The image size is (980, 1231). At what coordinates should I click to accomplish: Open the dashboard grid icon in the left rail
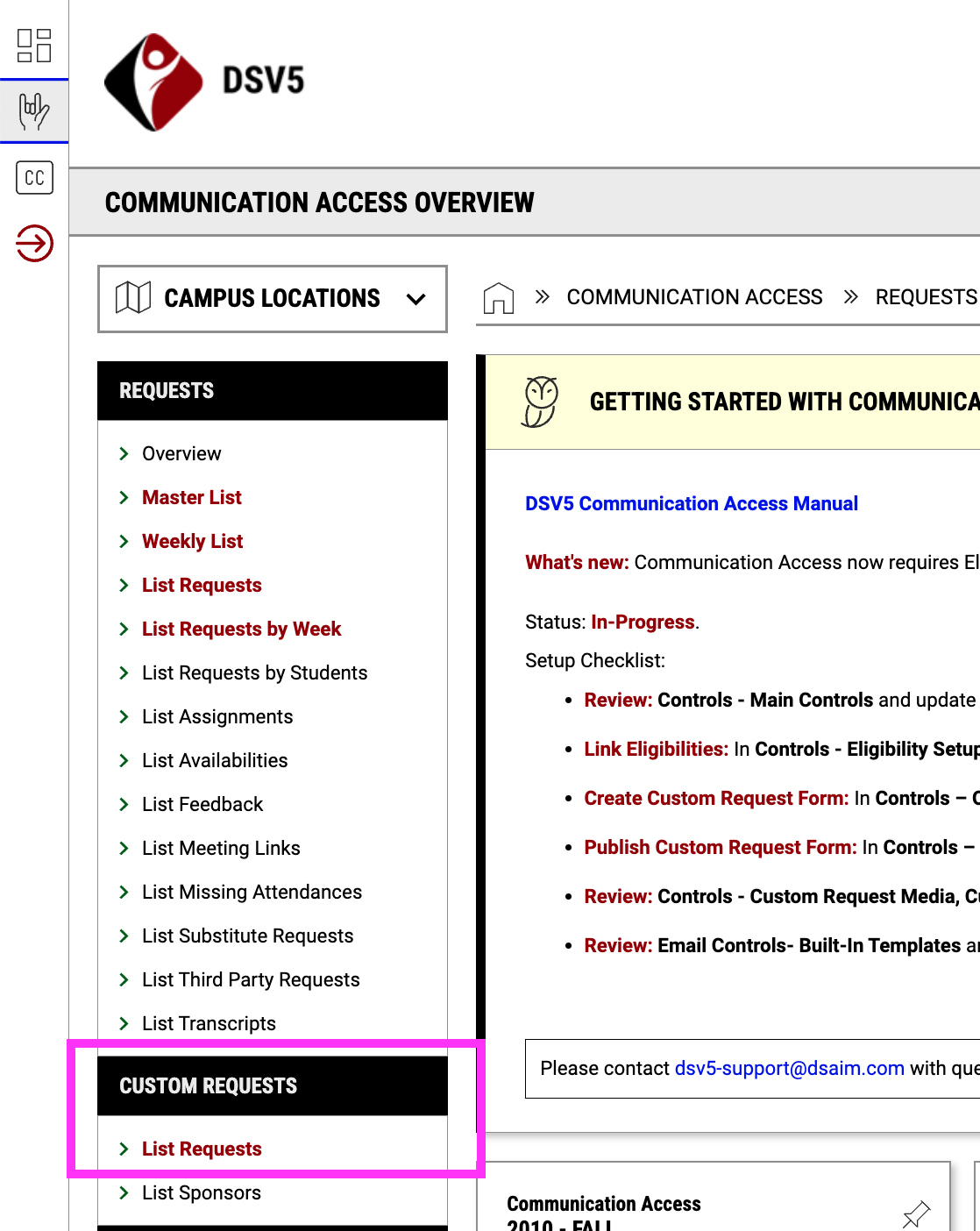coord(34,45)
